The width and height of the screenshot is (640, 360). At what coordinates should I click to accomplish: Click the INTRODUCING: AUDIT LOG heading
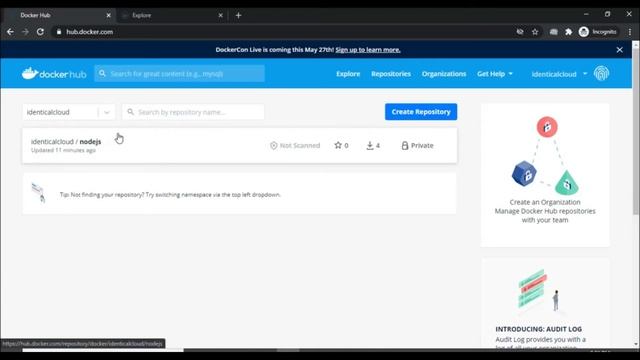click(x=539, y=329)
